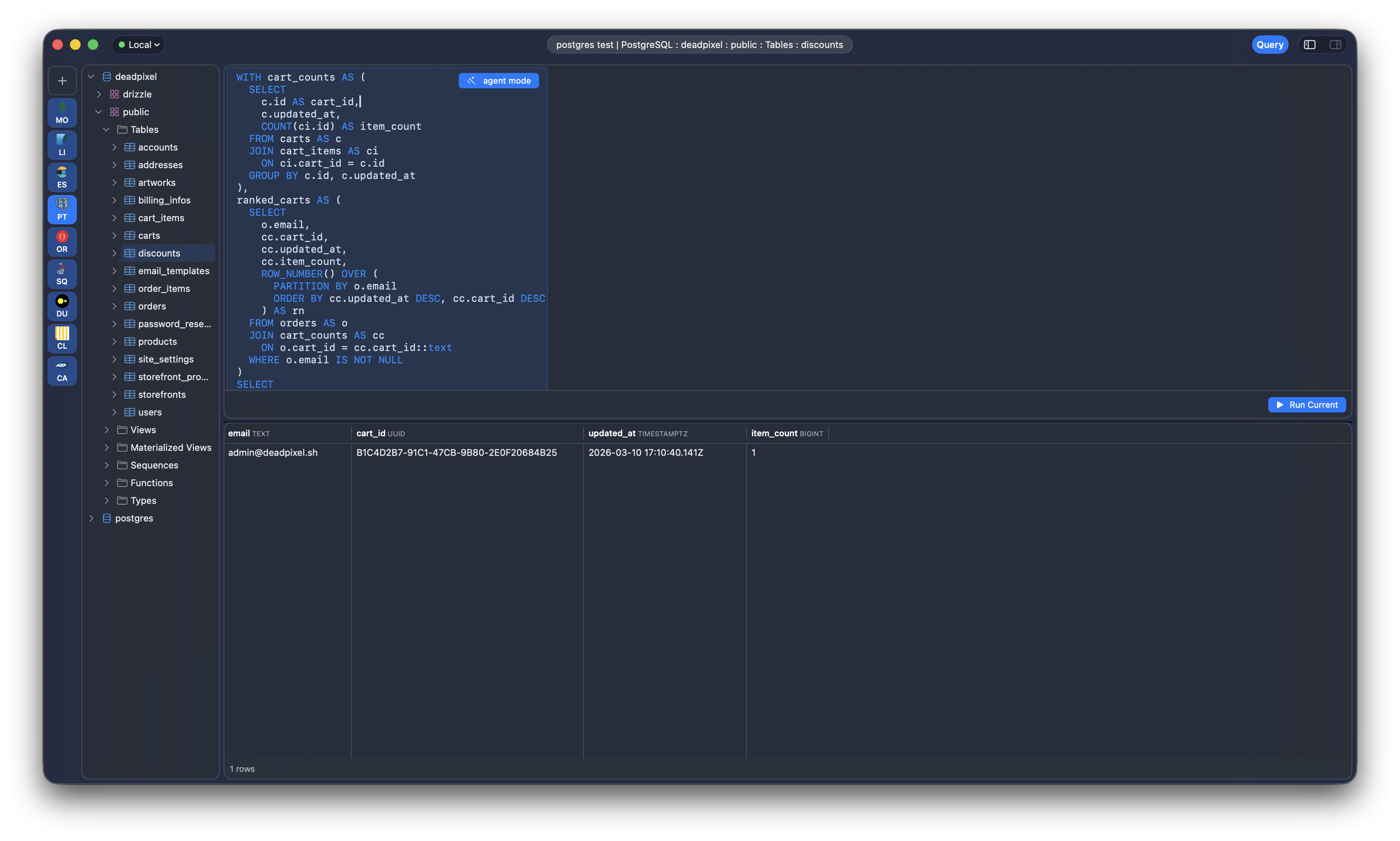Expand the postgres database node
This screenshot has width=1400, height=841.
pos(91,518)
